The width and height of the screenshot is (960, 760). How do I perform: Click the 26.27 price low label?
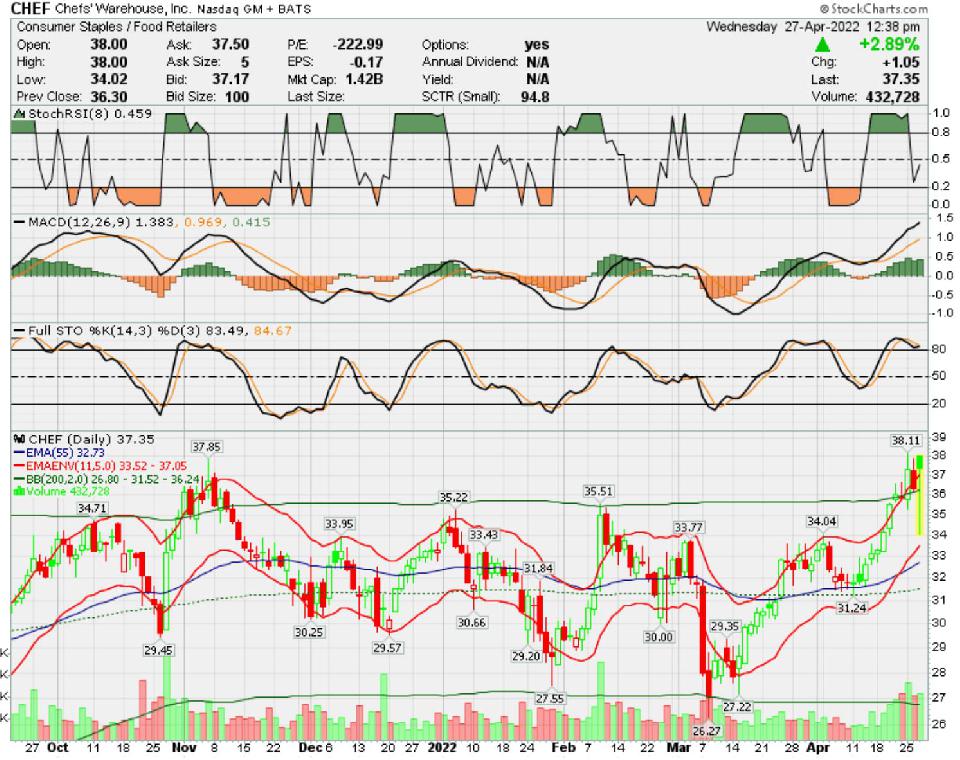point(707,731)
